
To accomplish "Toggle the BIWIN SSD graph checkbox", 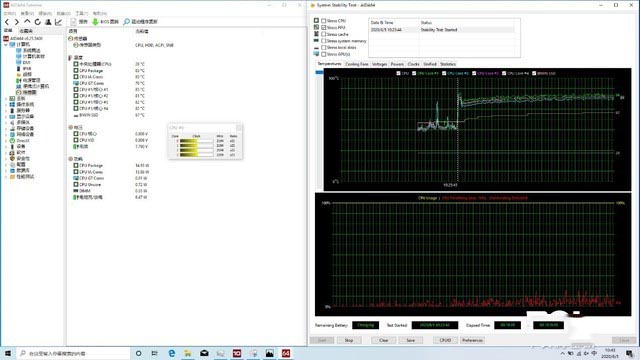I will [534, 73].
